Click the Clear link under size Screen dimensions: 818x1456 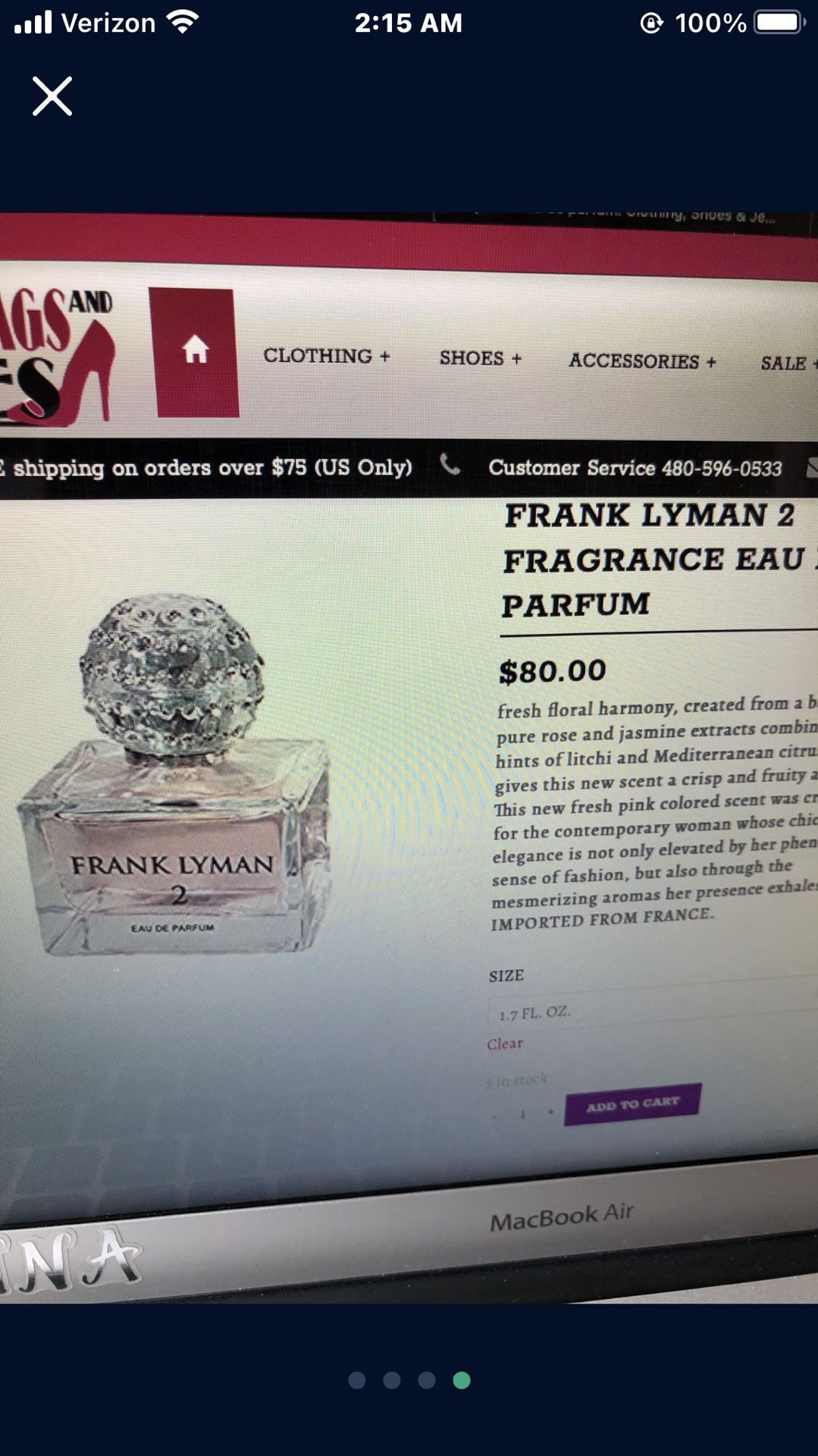coord(505,1044)
